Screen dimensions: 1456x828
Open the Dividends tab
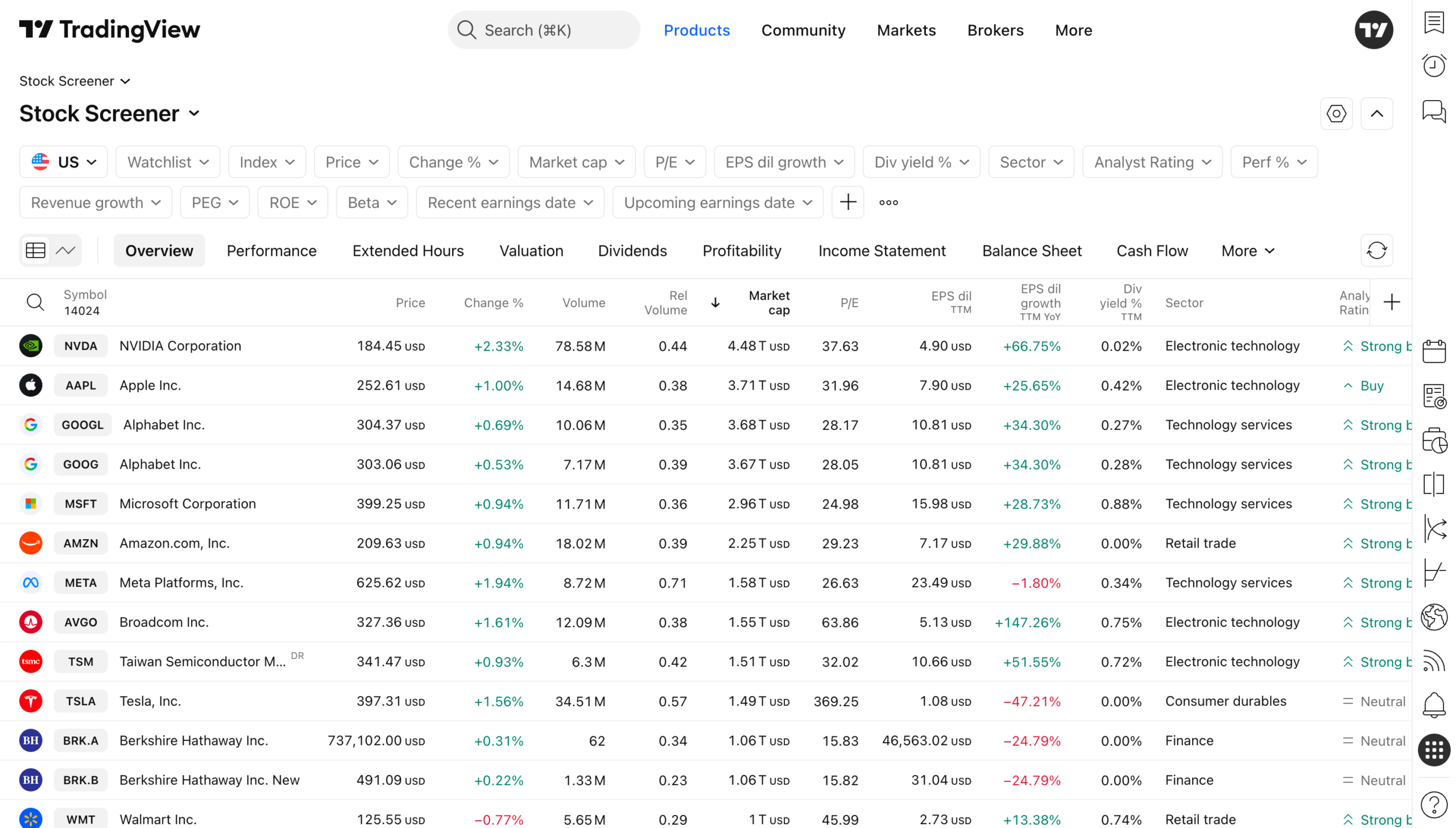click(632, 251)
